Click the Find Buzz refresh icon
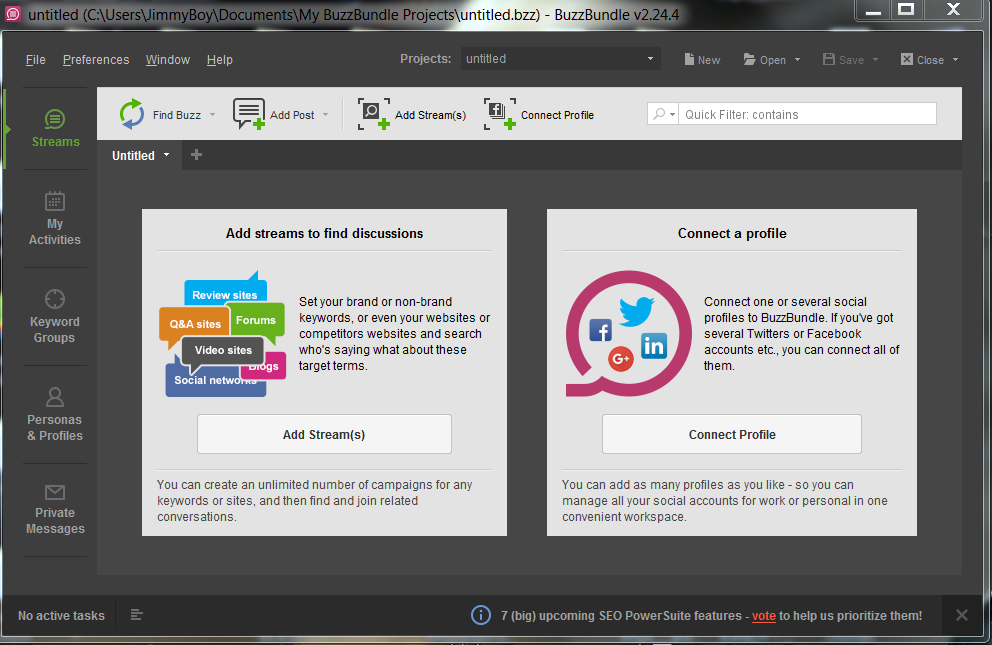The width and height of the screenshot is (992, 645). point(132,114)
